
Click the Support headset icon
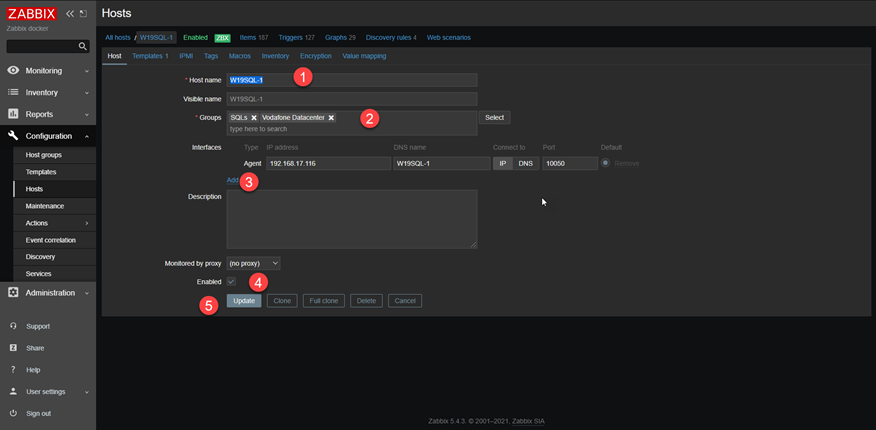point(13,326)
